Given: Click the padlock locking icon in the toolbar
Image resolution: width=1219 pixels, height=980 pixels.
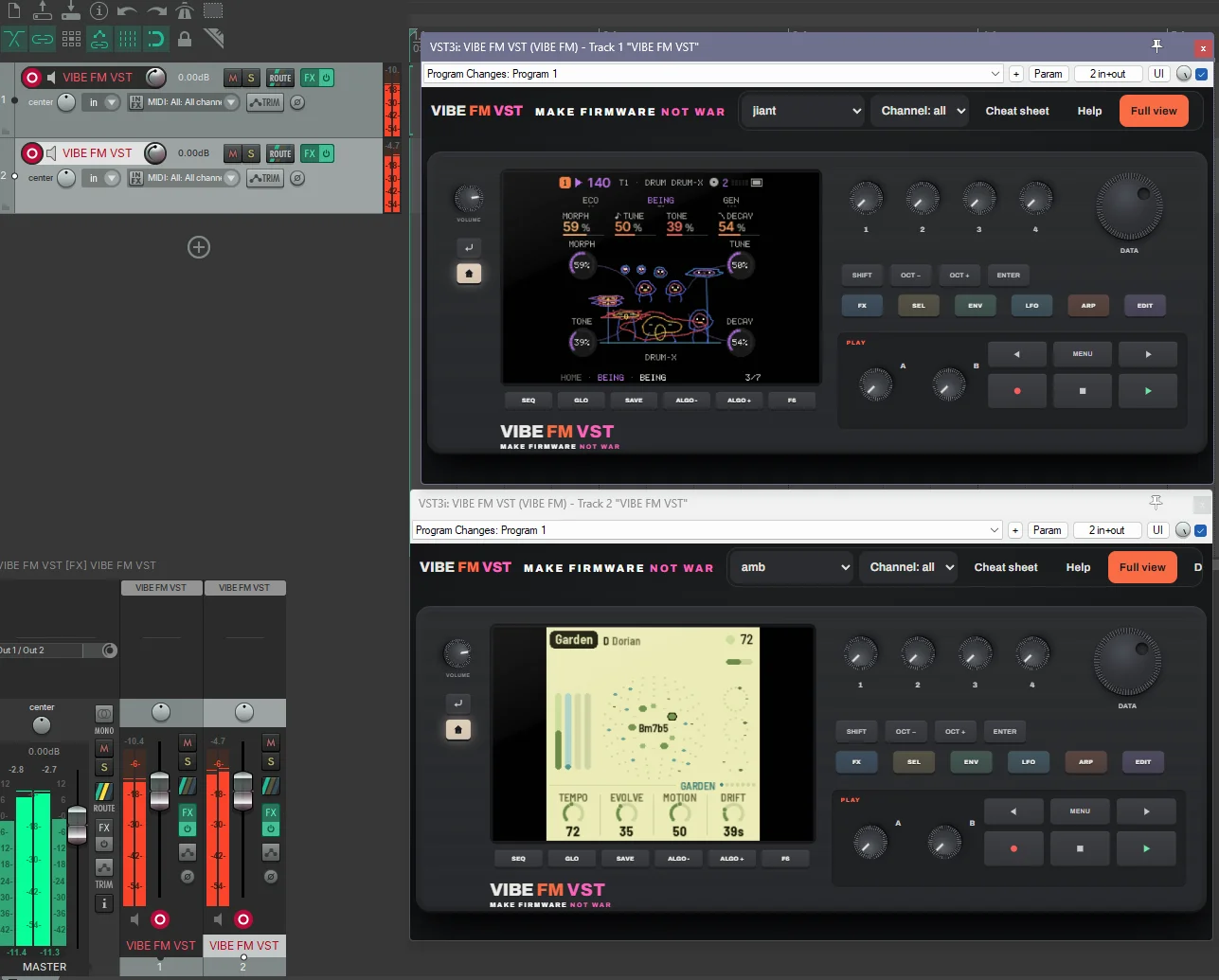Looking at the screenshot, I should [x=185, y=39].
